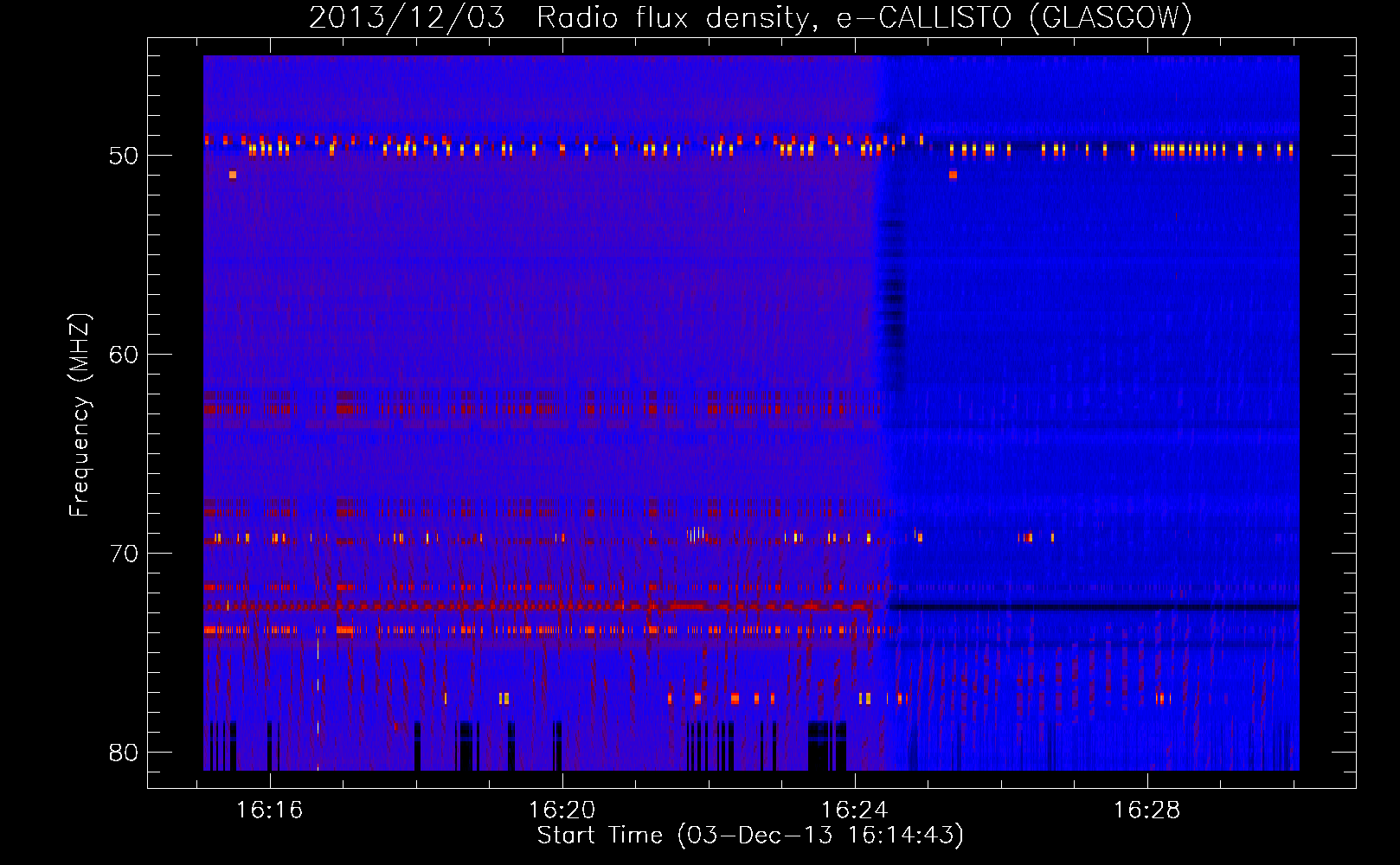Click the 70 frequency tick label

(124, 554)
